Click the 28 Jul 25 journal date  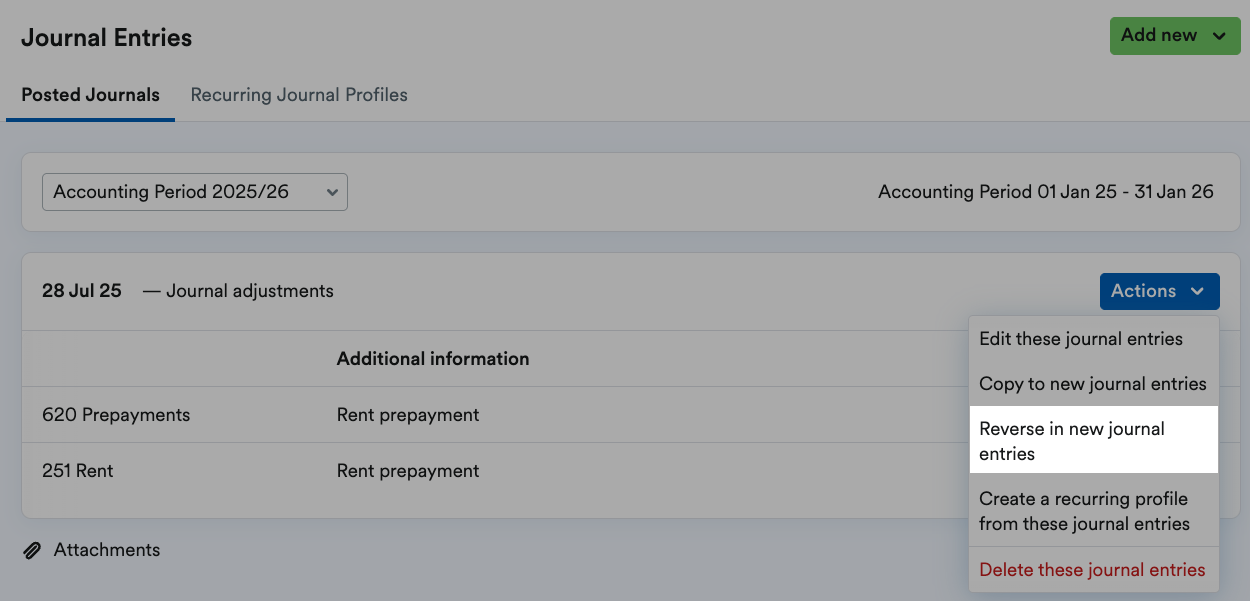82,291
